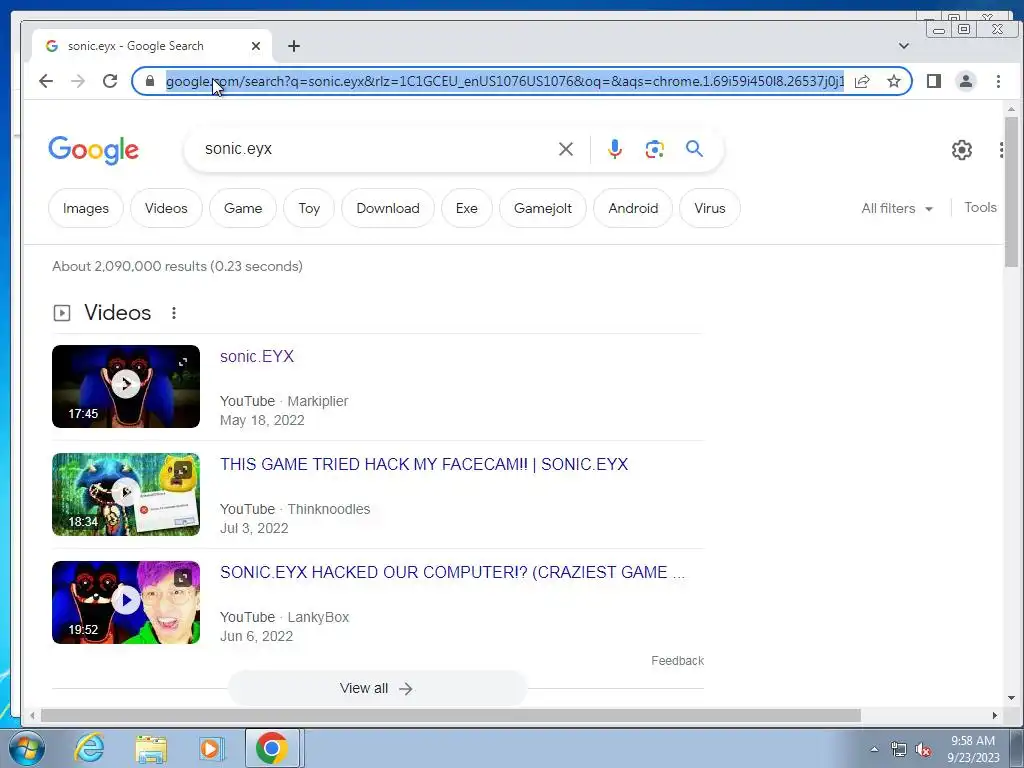Click the scroll right arrow
This screenshot has width=1024, height=768.
995,716
